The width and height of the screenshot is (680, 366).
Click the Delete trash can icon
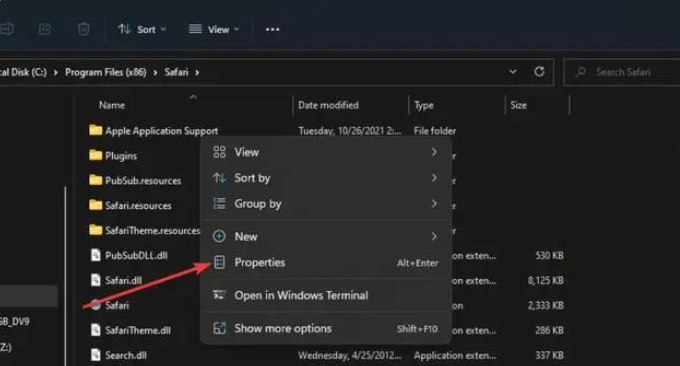click(83, 29)
